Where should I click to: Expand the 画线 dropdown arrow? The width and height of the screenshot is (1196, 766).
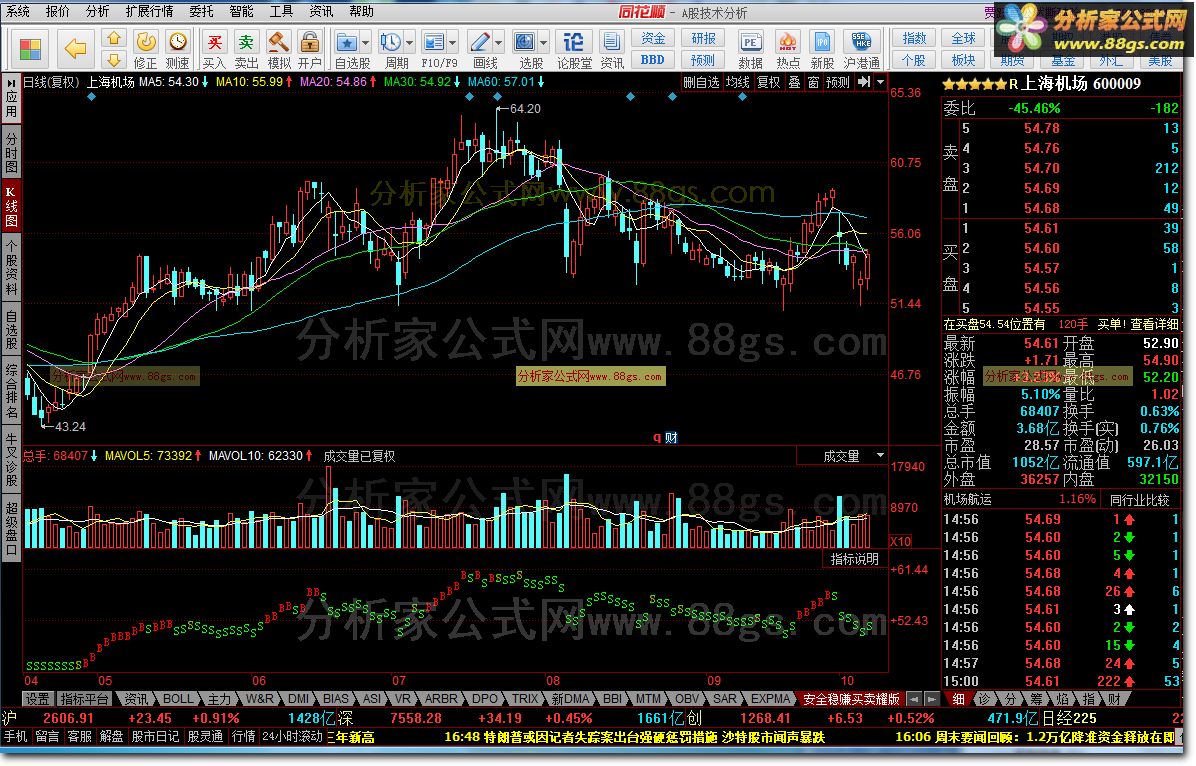point(499,43)
